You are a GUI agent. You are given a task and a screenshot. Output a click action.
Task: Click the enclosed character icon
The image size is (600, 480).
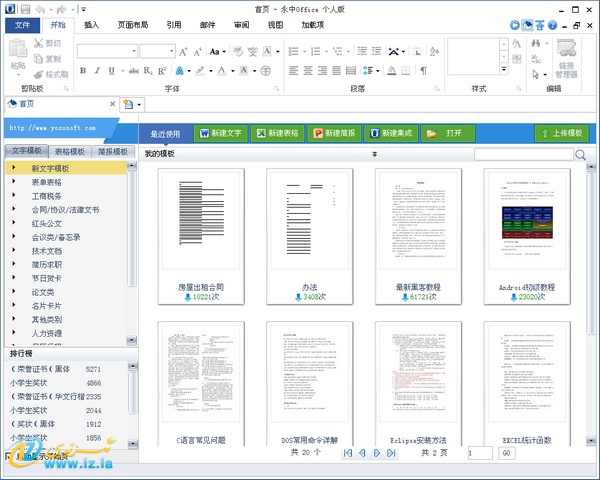tap(266, 70)
